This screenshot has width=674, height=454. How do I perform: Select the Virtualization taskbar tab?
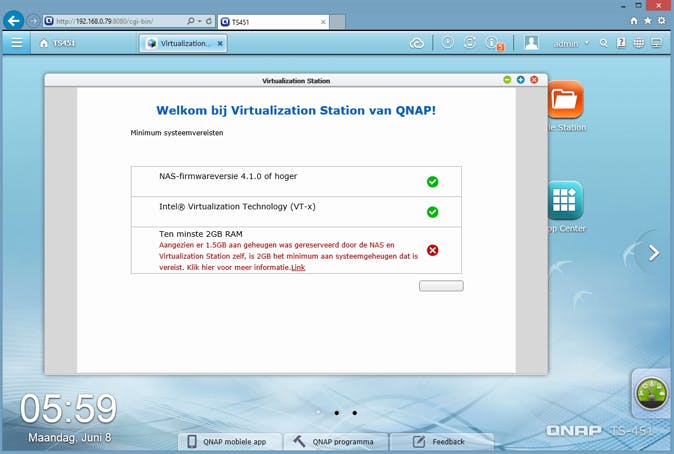click(183, 43)
